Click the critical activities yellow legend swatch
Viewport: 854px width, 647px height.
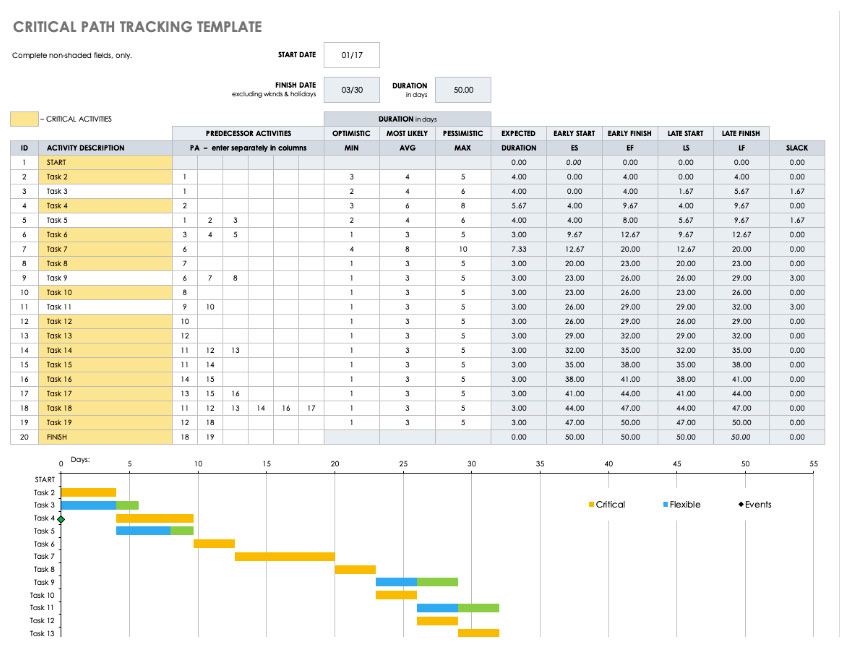click(x=24, y=119)
